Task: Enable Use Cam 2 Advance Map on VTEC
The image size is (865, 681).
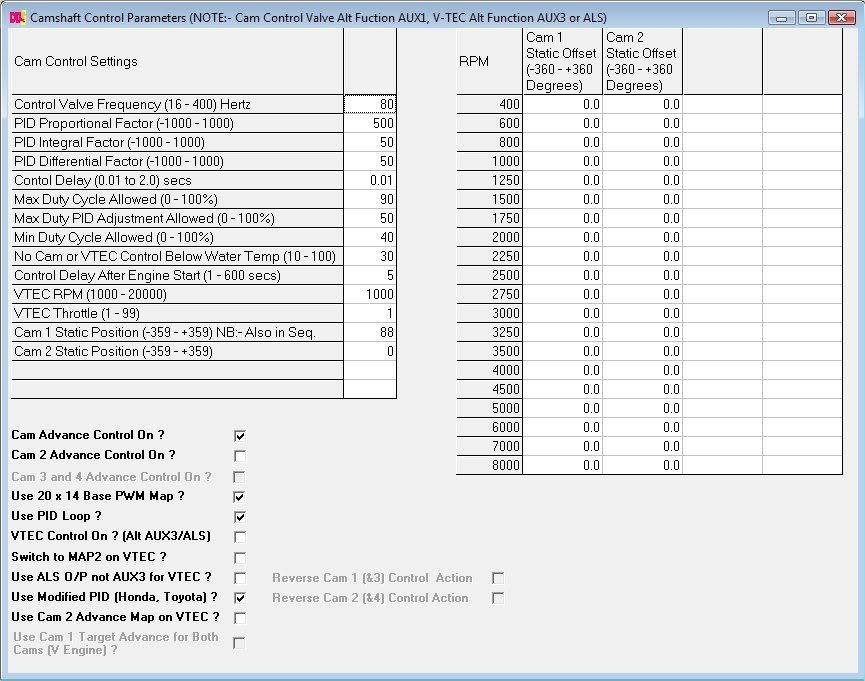Action: (x=239, y=618)
